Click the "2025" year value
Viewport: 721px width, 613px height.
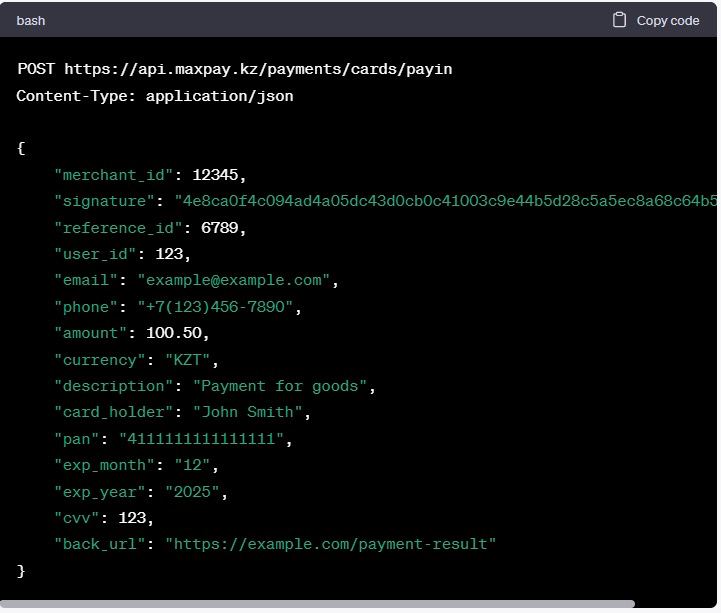[x=192, y=492]
